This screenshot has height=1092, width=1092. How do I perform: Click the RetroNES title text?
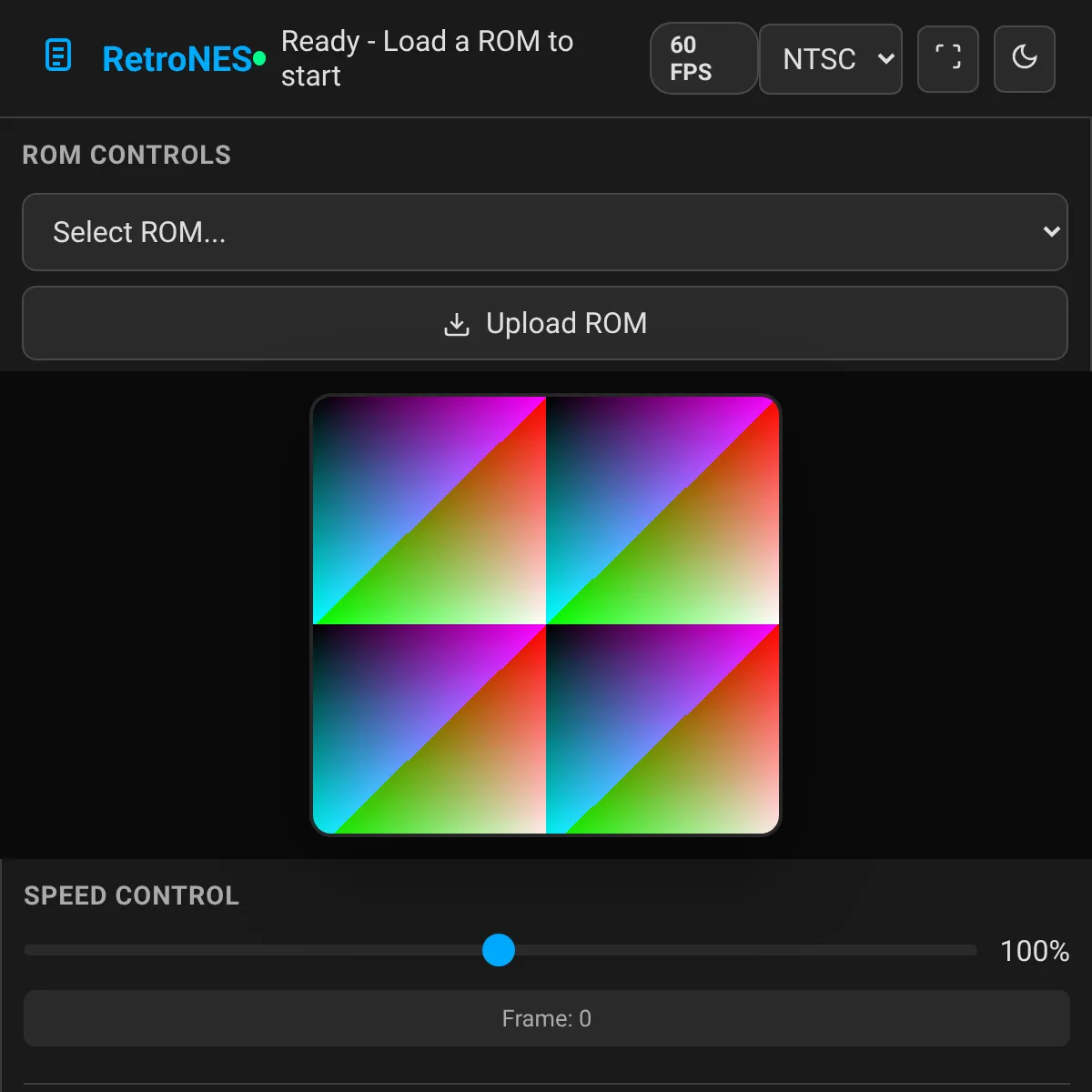coord(177,59)
